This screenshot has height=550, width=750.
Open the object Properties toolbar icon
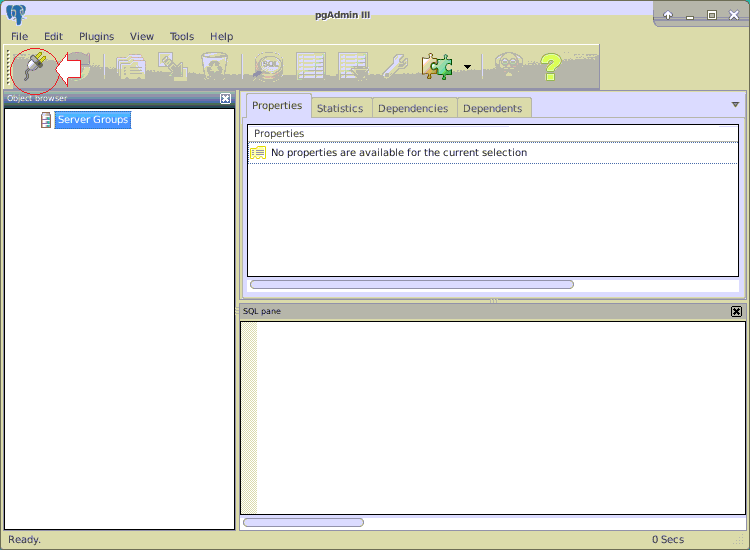pos(130,66)
